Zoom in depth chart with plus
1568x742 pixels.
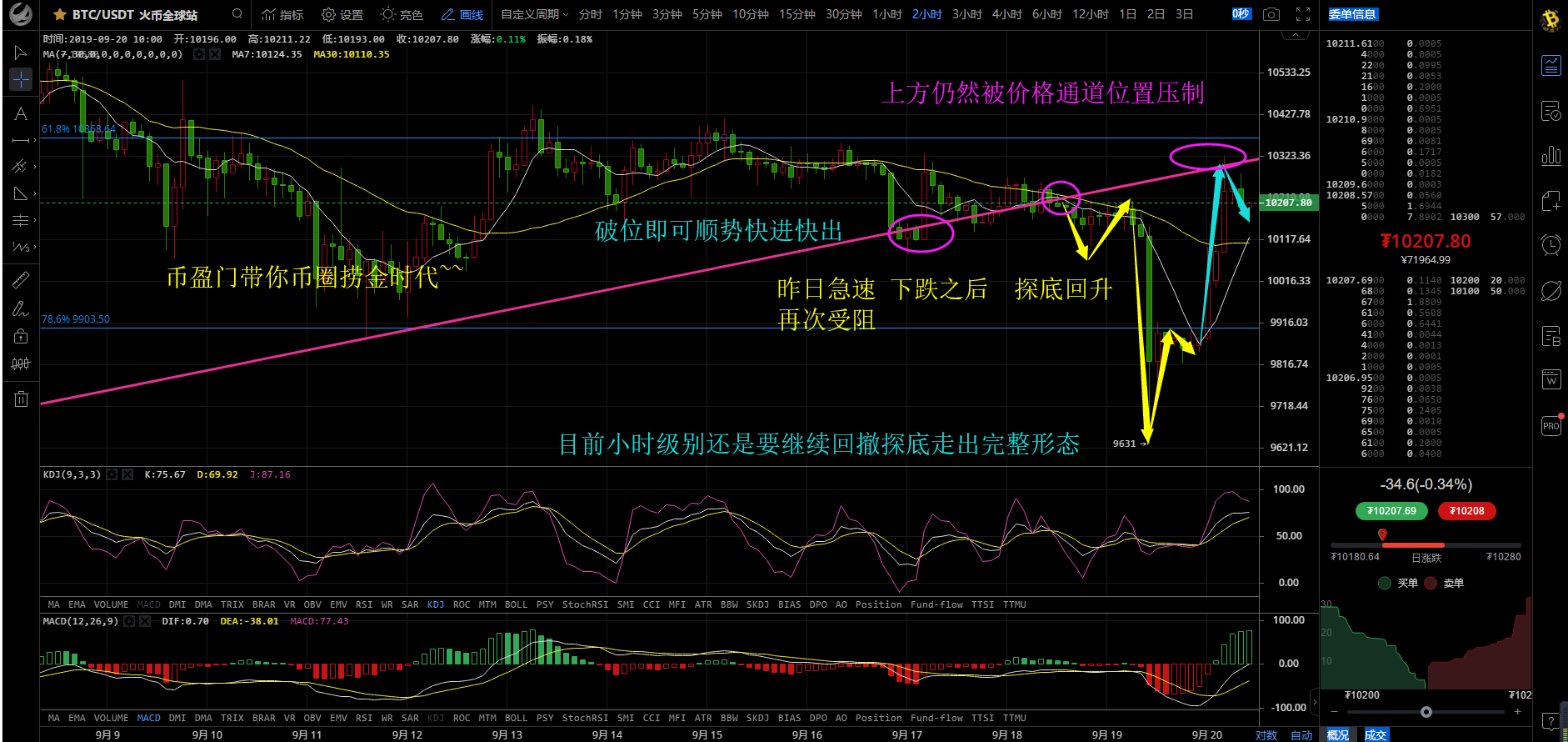tap(1517, 712)
